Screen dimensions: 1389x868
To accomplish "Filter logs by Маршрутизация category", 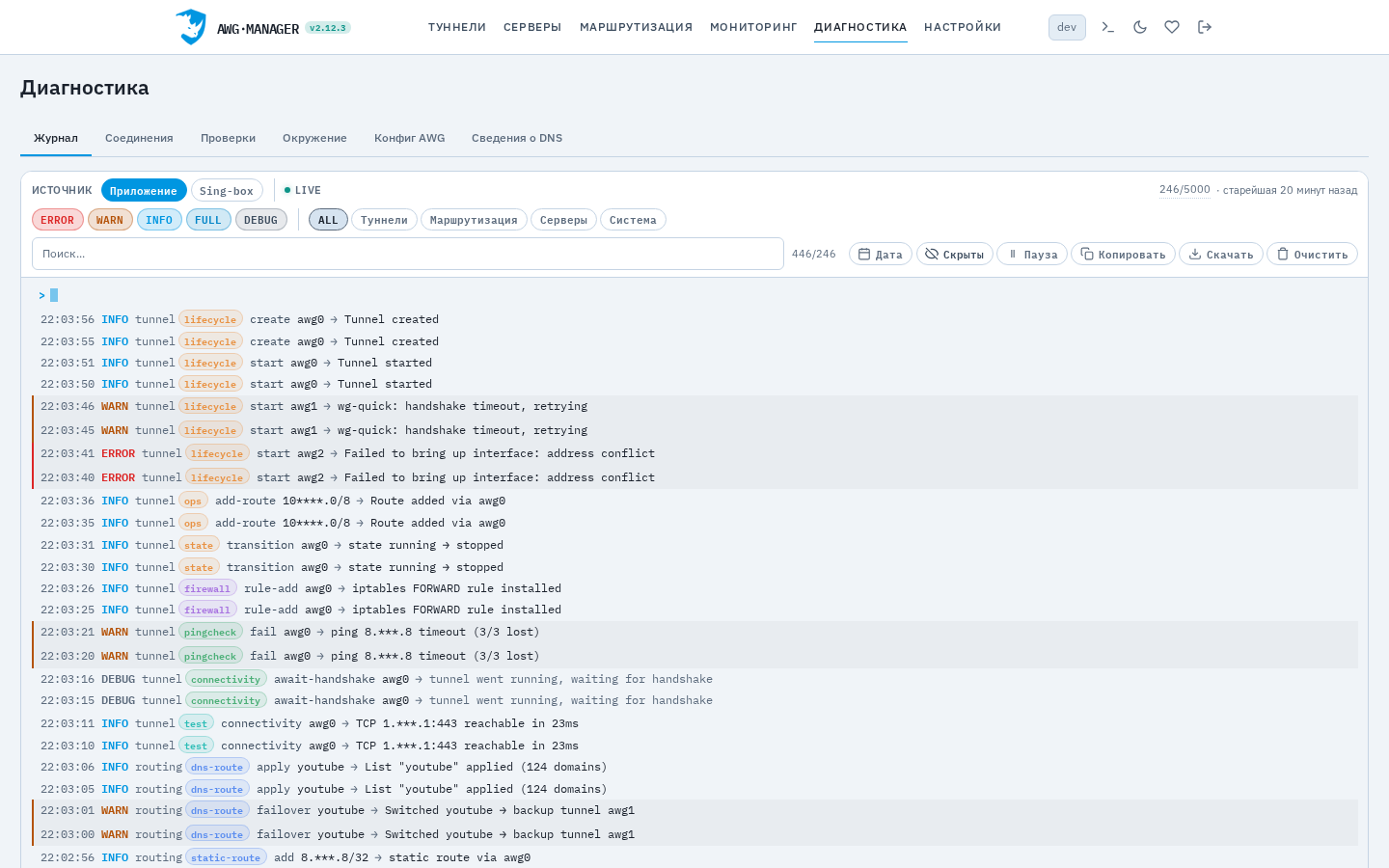I will pos(474,220).
